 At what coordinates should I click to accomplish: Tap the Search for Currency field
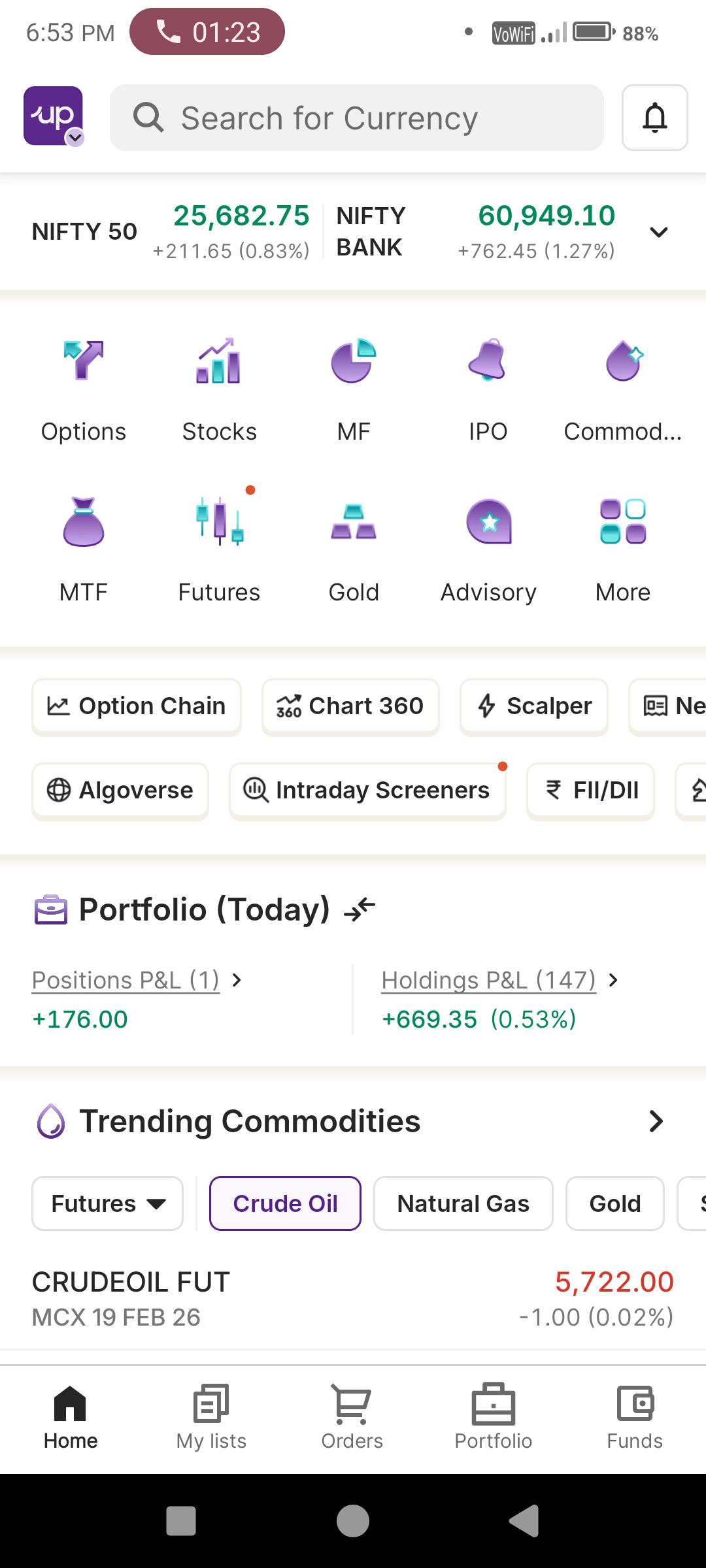pos(356,118)
